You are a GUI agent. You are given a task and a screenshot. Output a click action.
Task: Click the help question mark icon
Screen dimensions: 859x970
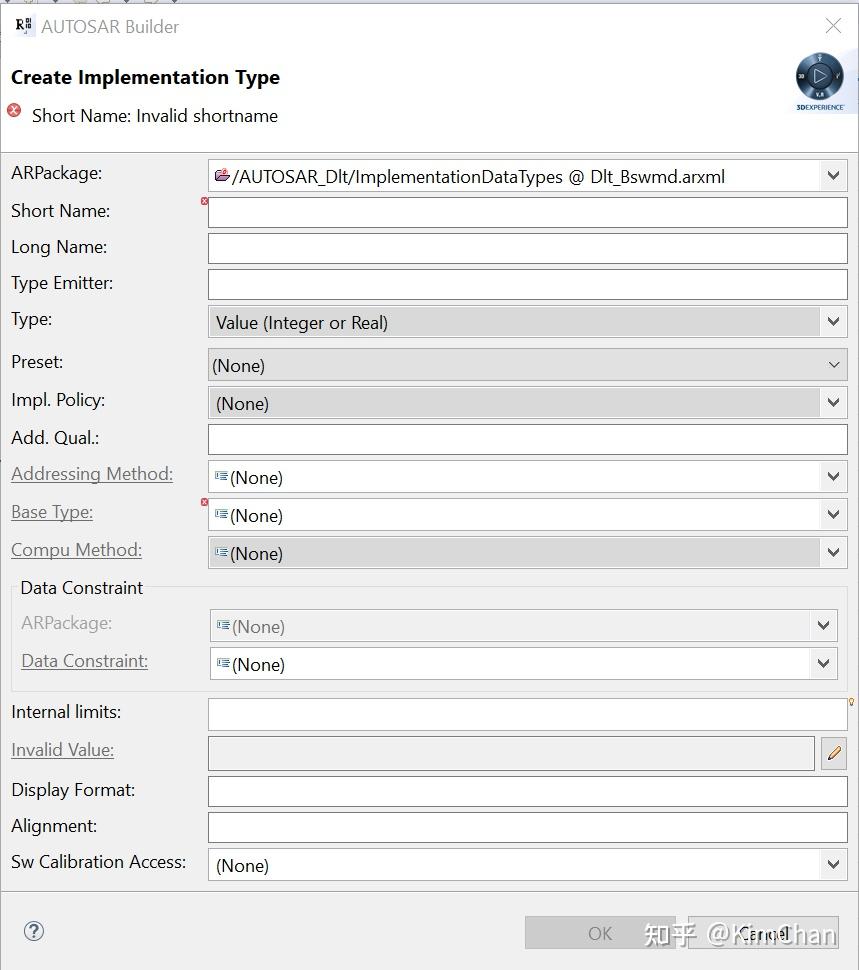click(34, 931)
